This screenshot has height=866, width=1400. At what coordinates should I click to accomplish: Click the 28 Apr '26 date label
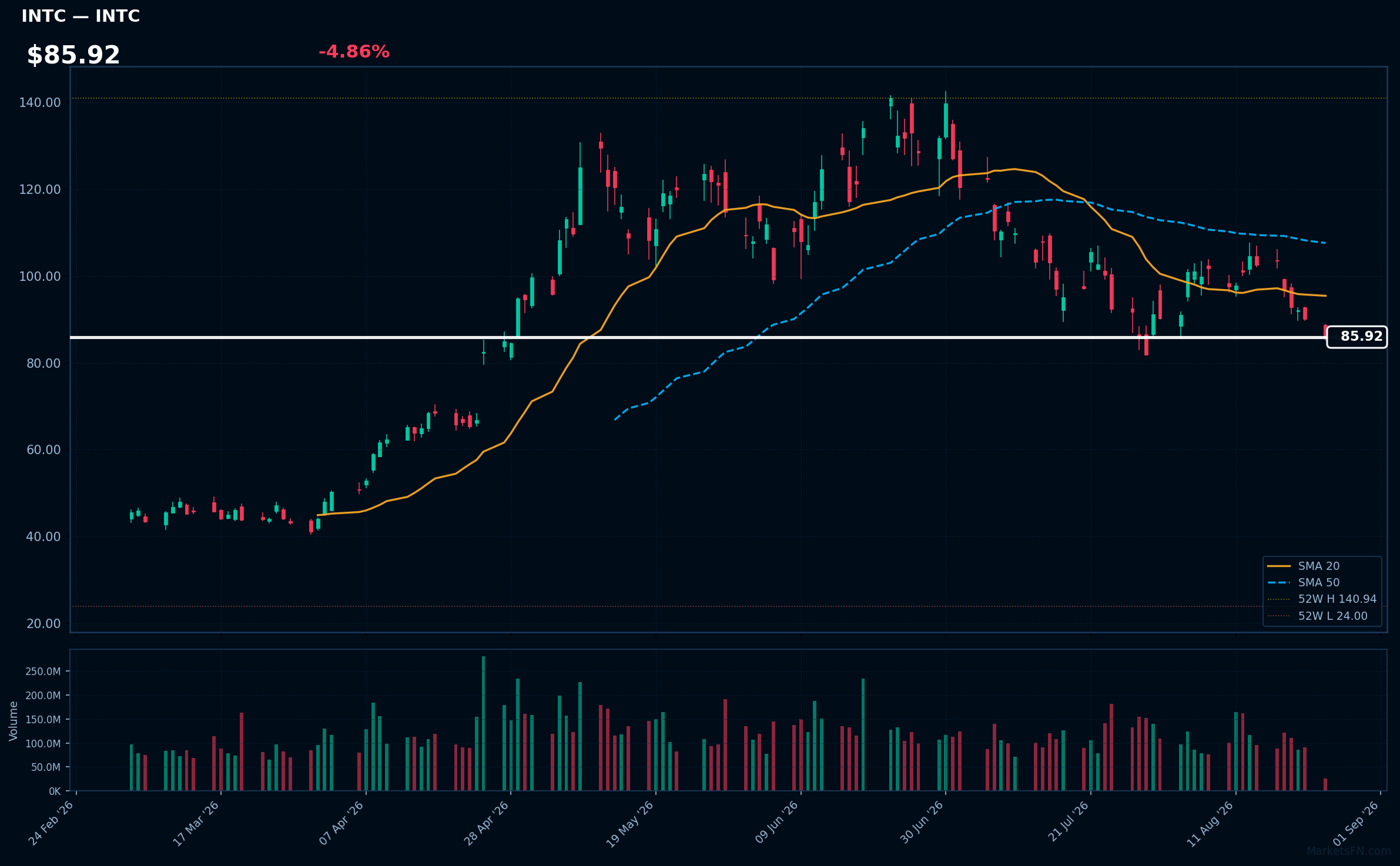(486, 823)
